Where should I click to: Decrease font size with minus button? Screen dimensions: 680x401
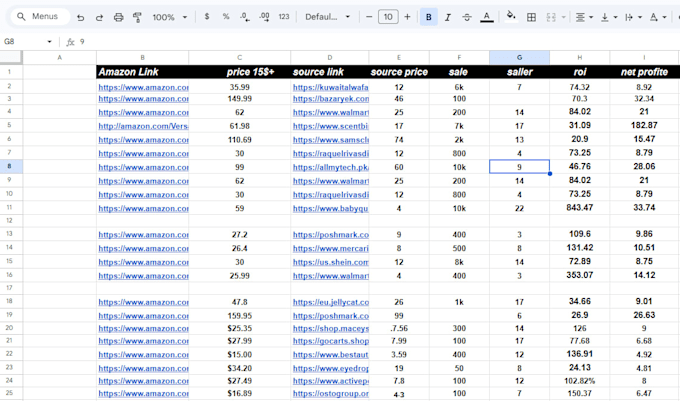369,17
